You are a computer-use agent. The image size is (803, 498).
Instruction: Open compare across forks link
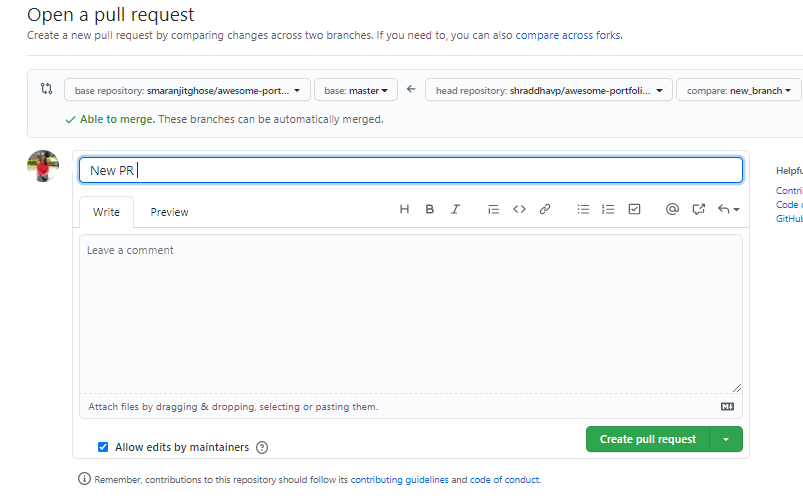tap(568, 35)
